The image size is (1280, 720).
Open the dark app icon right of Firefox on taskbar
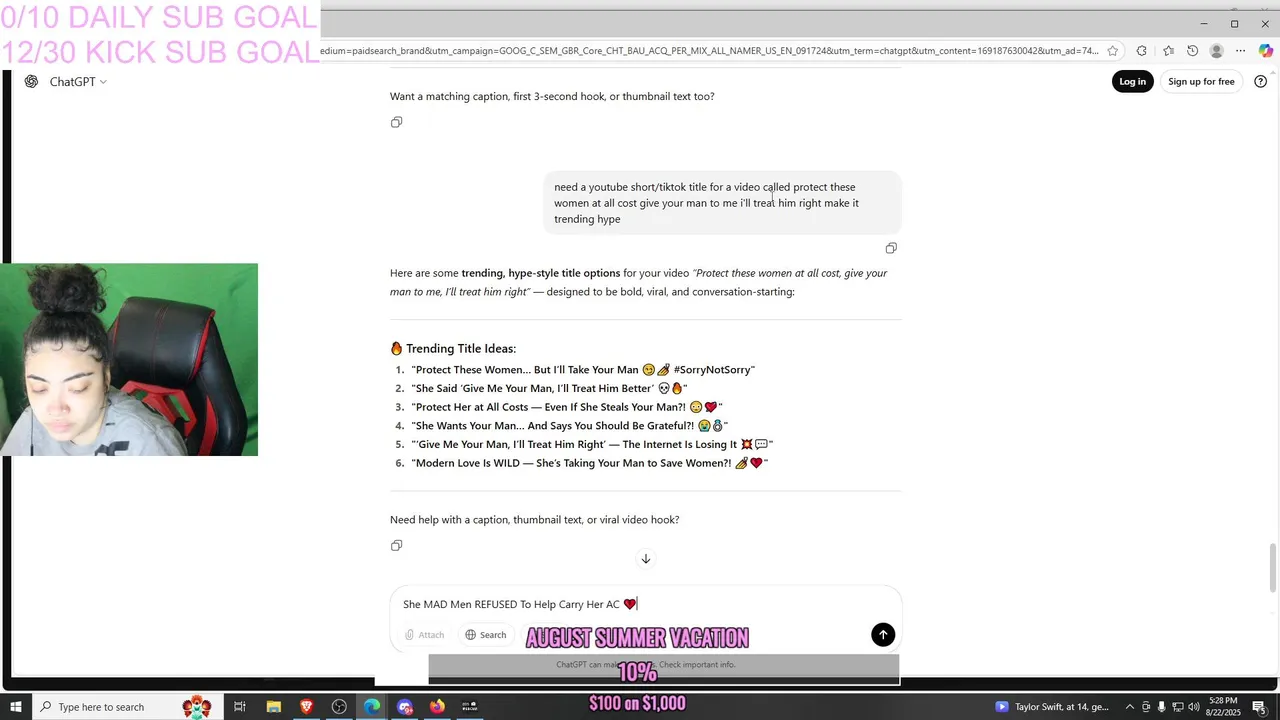470,707
